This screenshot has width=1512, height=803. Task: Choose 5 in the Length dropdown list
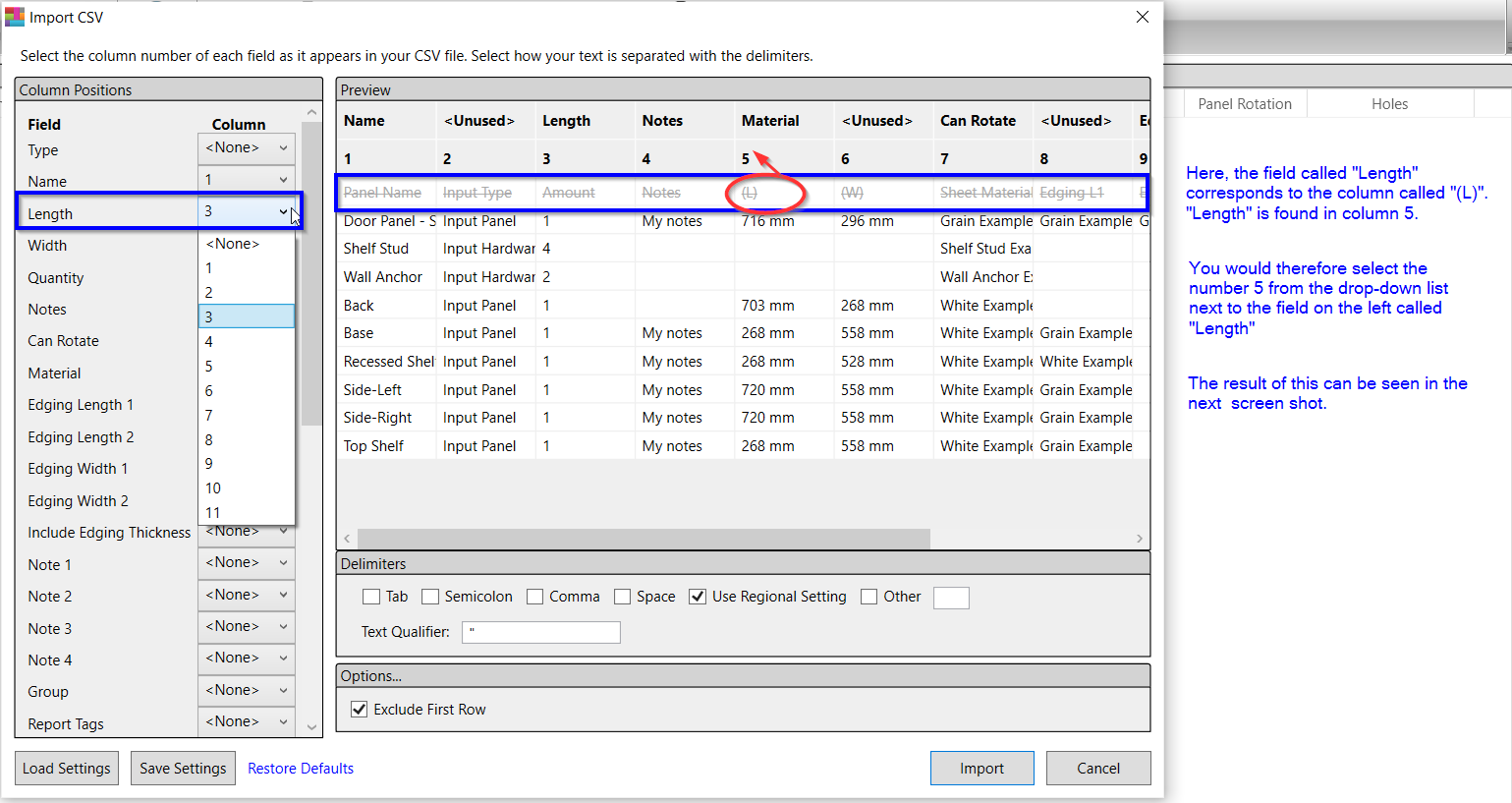(x=247, y=367)
